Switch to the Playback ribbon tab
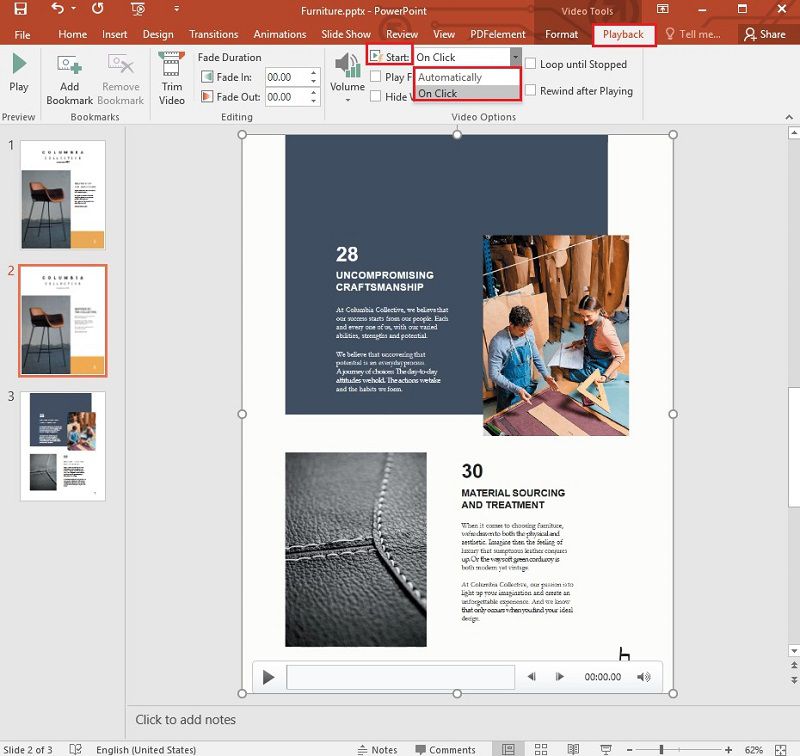This screenshot has width=800, height=756. 624,34
